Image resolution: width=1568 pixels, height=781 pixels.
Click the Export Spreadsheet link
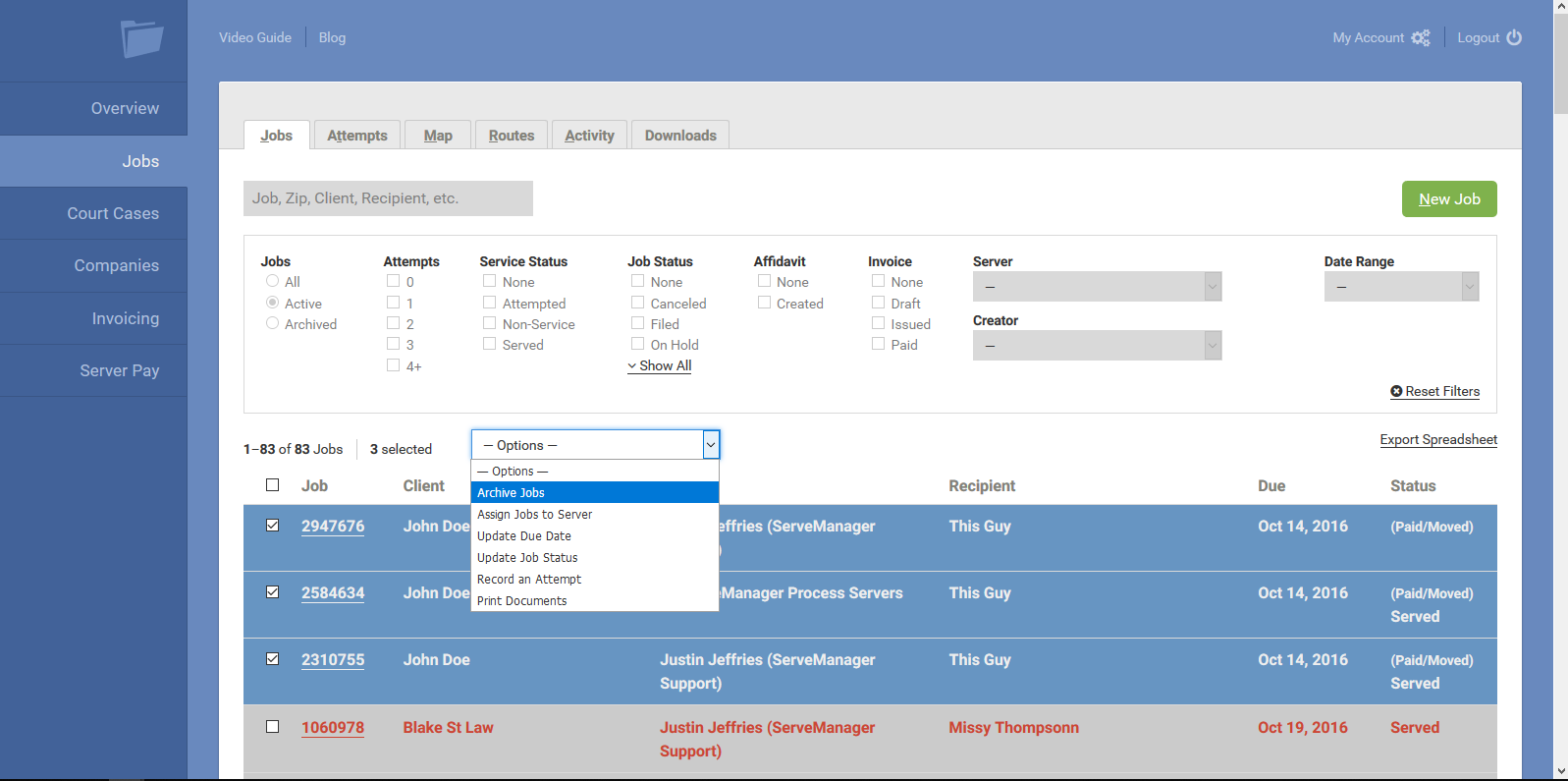coord(1437,440)
